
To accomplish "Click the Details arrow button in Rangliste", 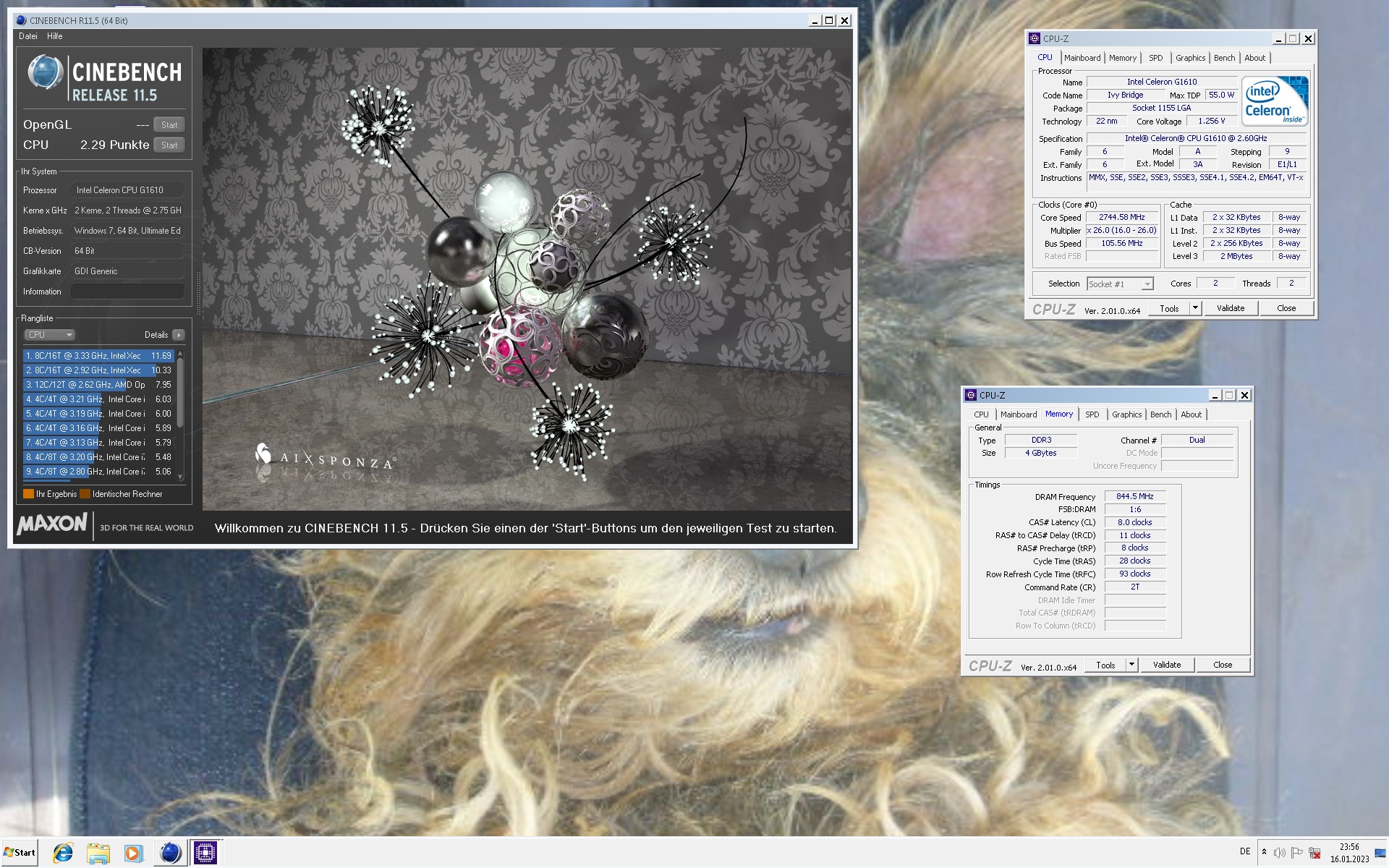I will click(x=179, y=335).
